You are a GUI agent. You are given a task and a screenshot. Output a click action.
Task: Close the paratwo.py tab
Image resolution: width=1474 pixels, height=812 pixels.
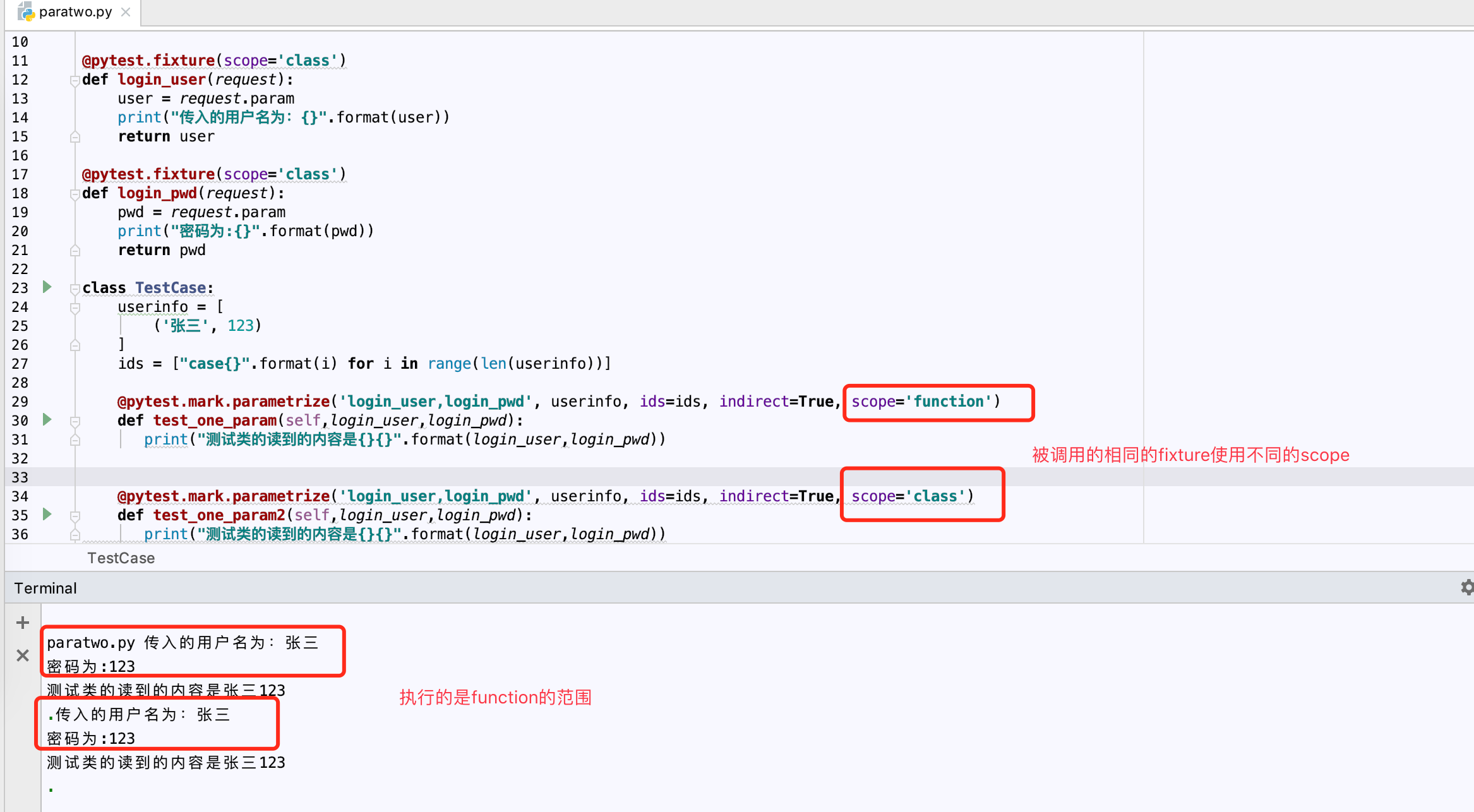point(125,11)
